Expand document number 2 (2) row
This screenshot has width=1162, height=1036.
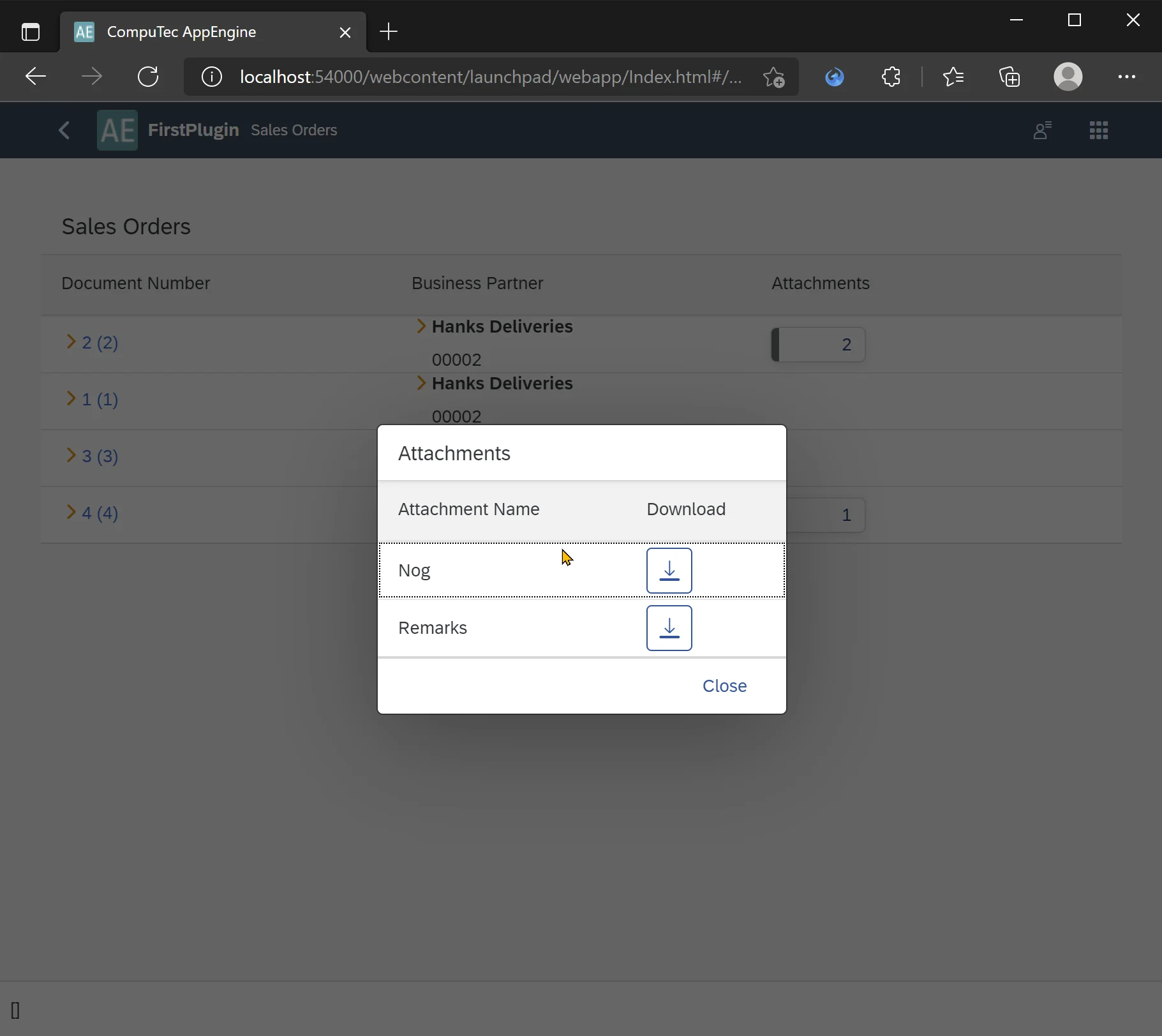[71, 342]
